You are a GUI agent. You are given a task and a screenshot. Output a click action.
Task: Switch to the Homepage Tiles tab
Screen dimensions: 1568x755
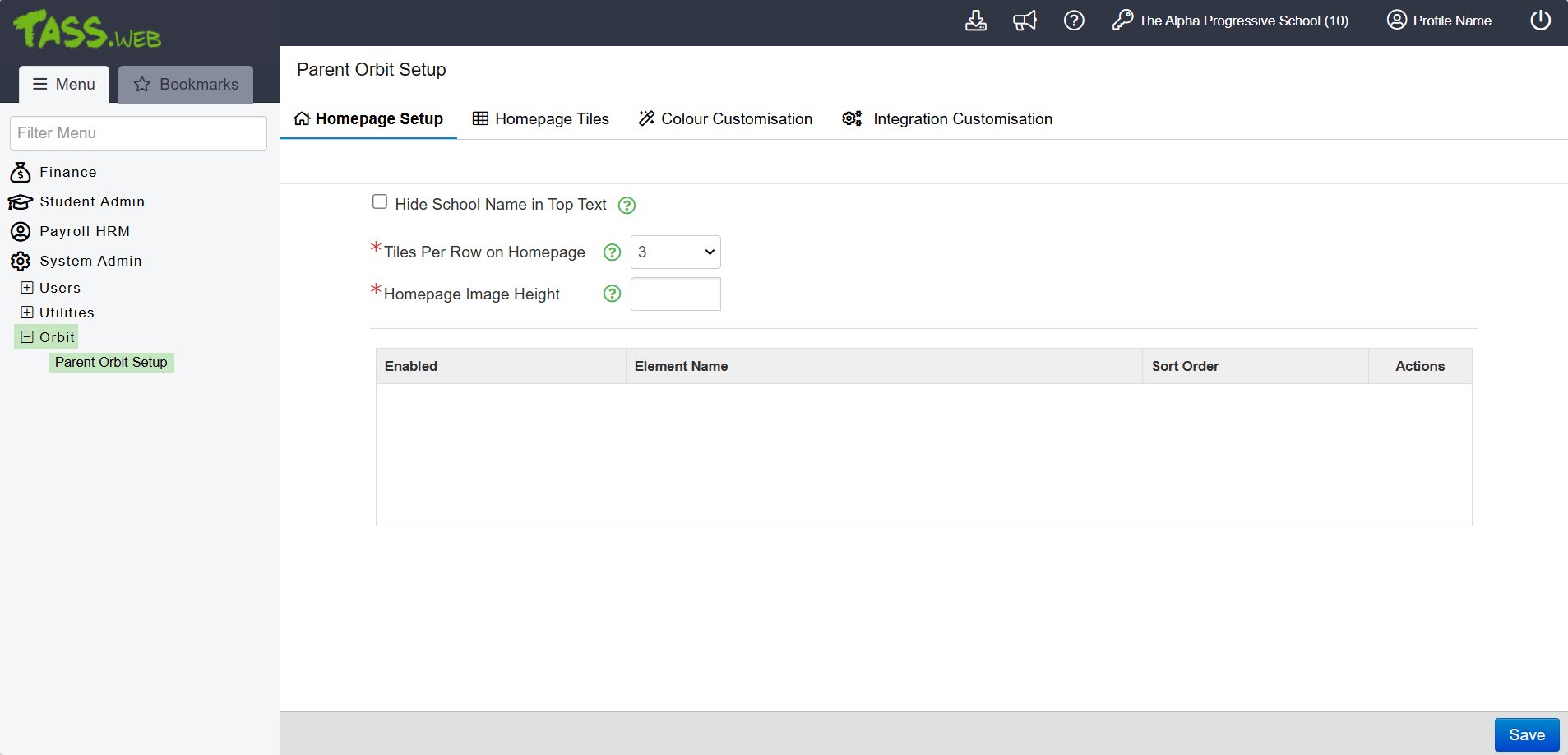(541, 119)
